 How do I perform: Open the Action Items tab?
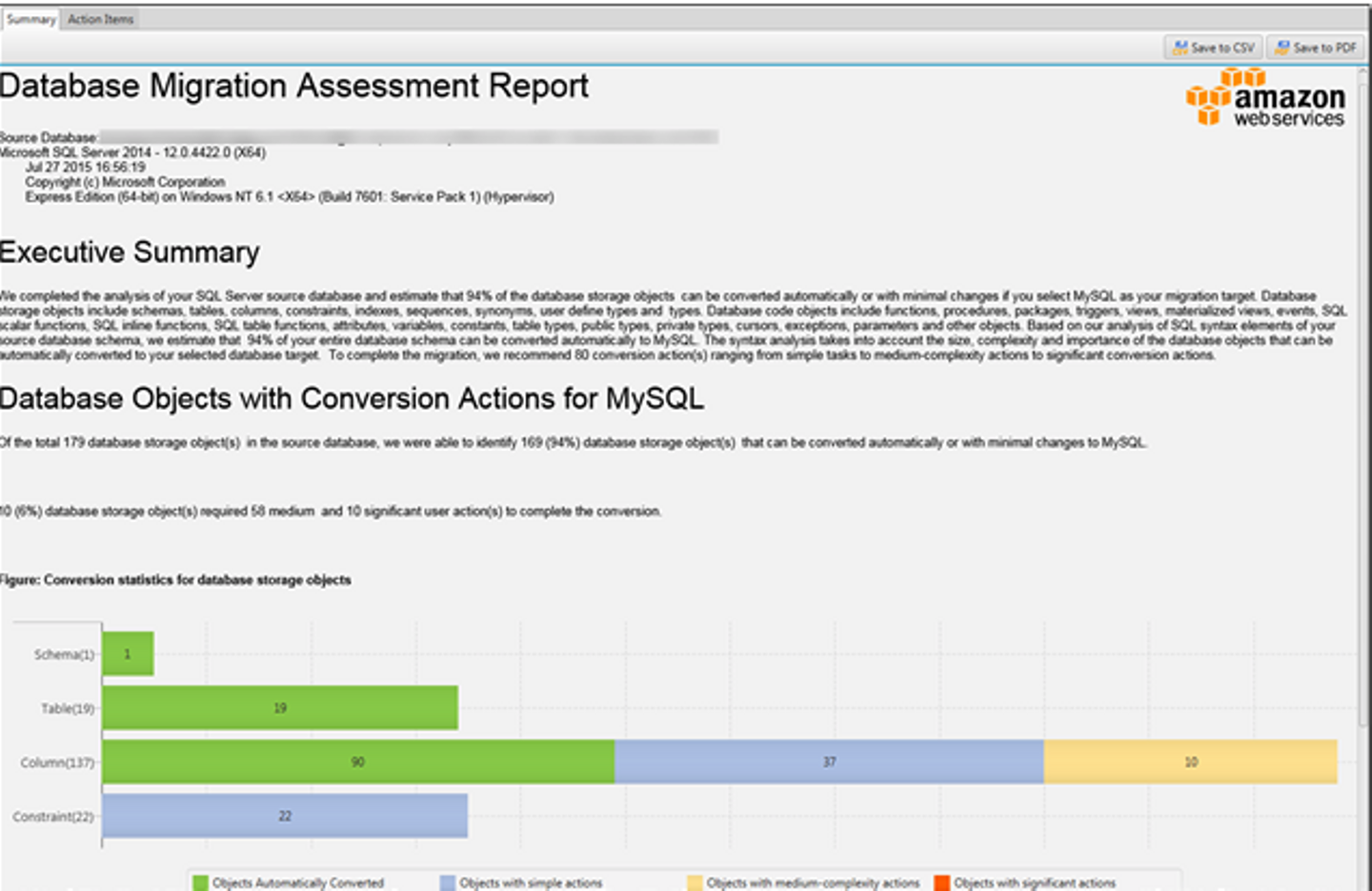click(x=101, y=19)
